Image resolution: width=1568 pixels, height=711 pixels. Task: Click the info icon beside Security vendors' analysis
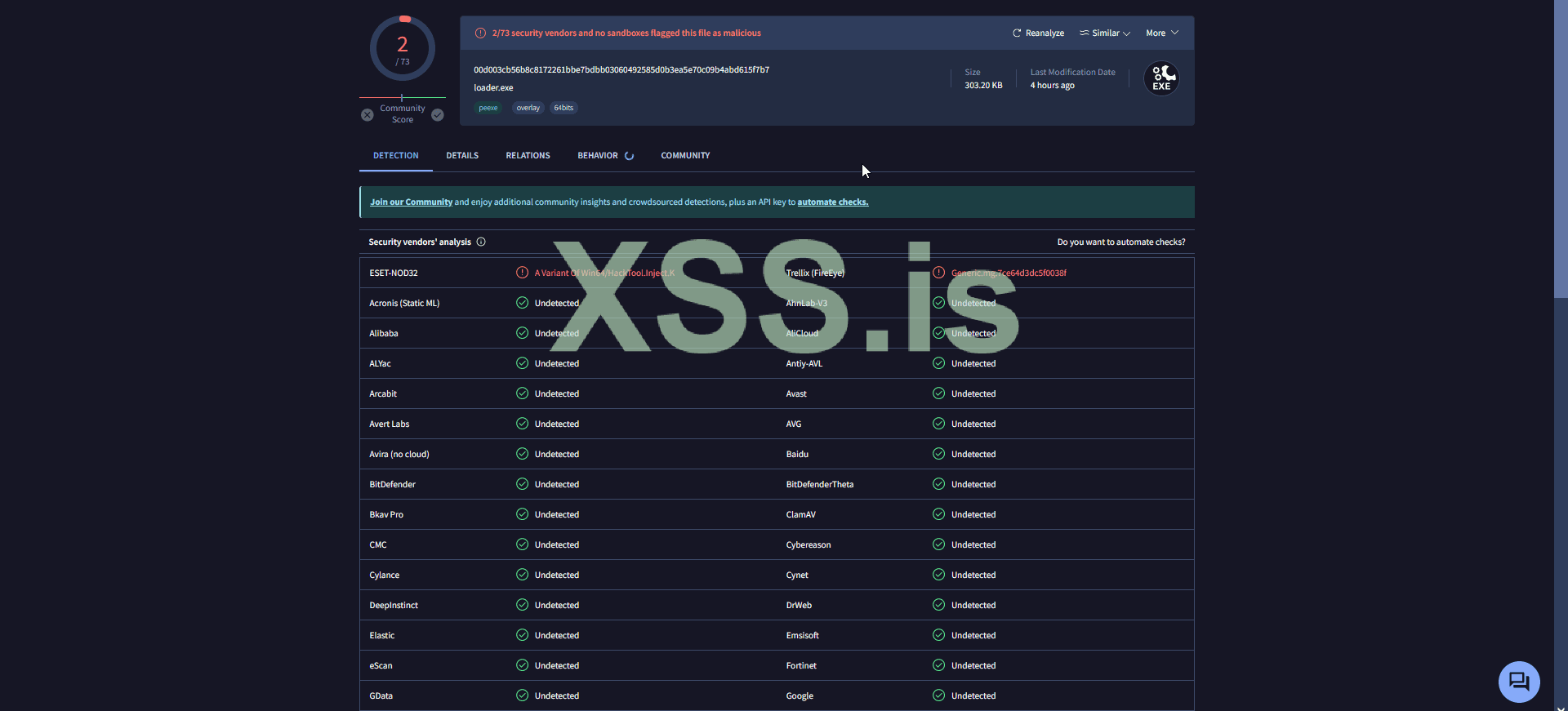[x=481, y=242]
